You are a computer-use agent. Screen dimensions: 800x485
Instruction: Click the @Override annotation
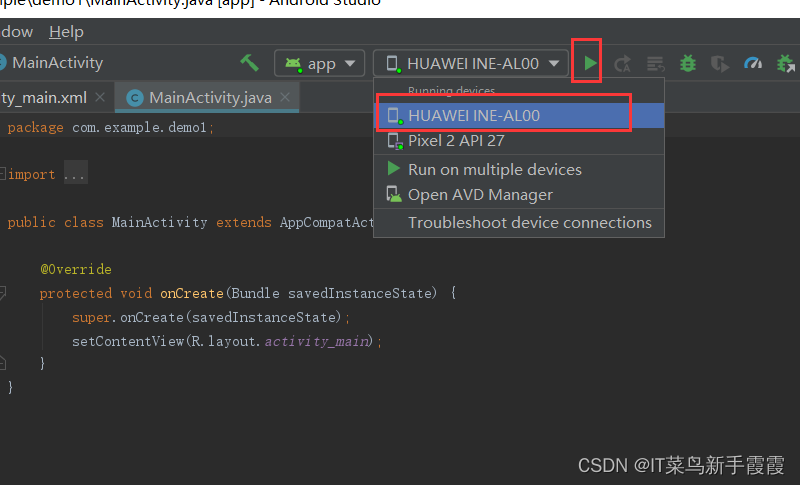click(x=76, y=269)
